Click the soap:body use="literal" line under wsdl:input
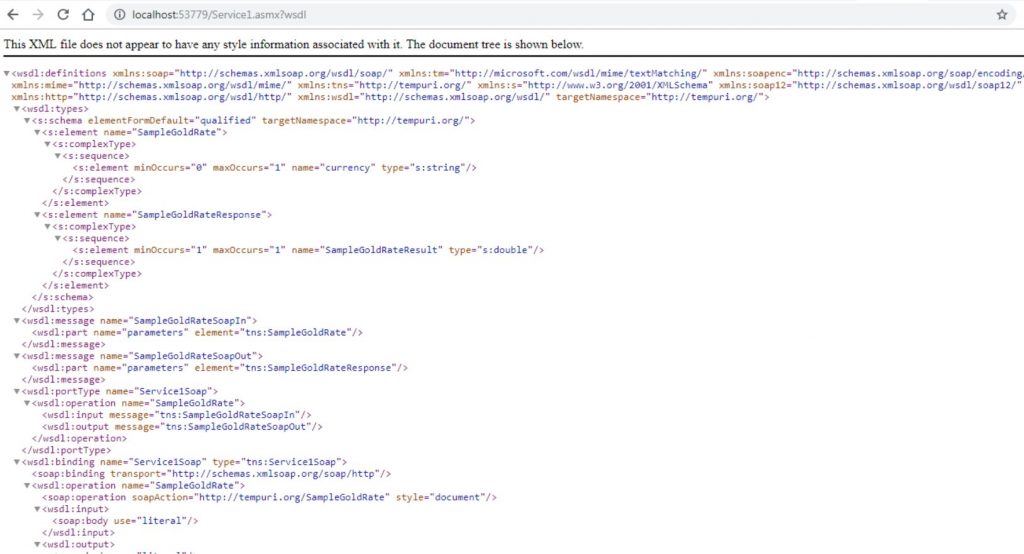Viewport: 1024px width, 554px height. [125, 520]
